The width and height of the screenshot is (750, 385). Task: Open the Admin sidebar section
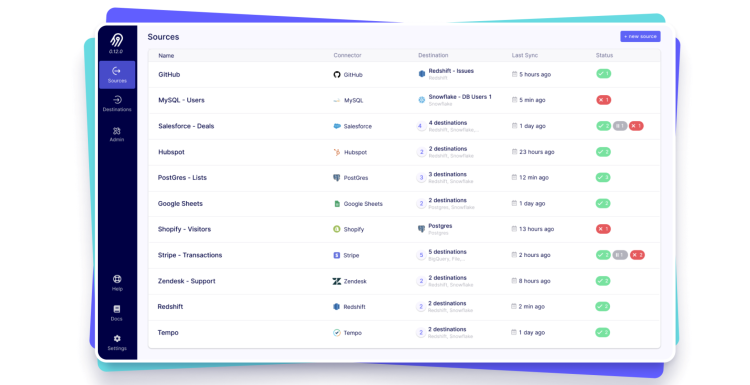pyautogui.click(x=117, y=134)
